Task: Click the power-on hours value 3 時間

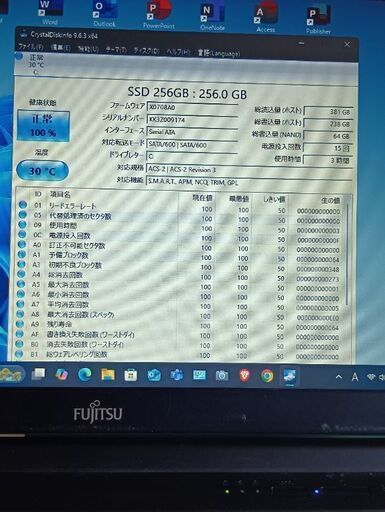Action: click(328, 160)
